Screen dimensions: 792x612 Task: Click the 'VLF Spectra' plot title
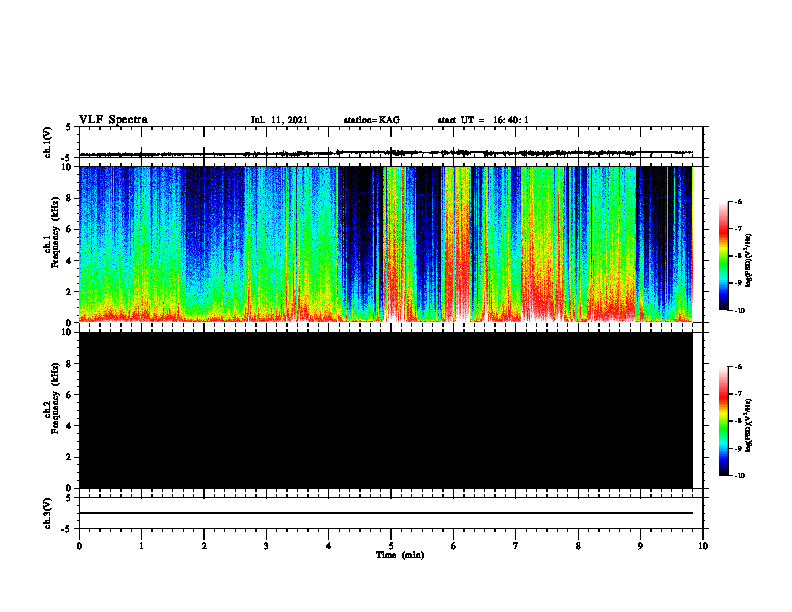pos(113,120)
